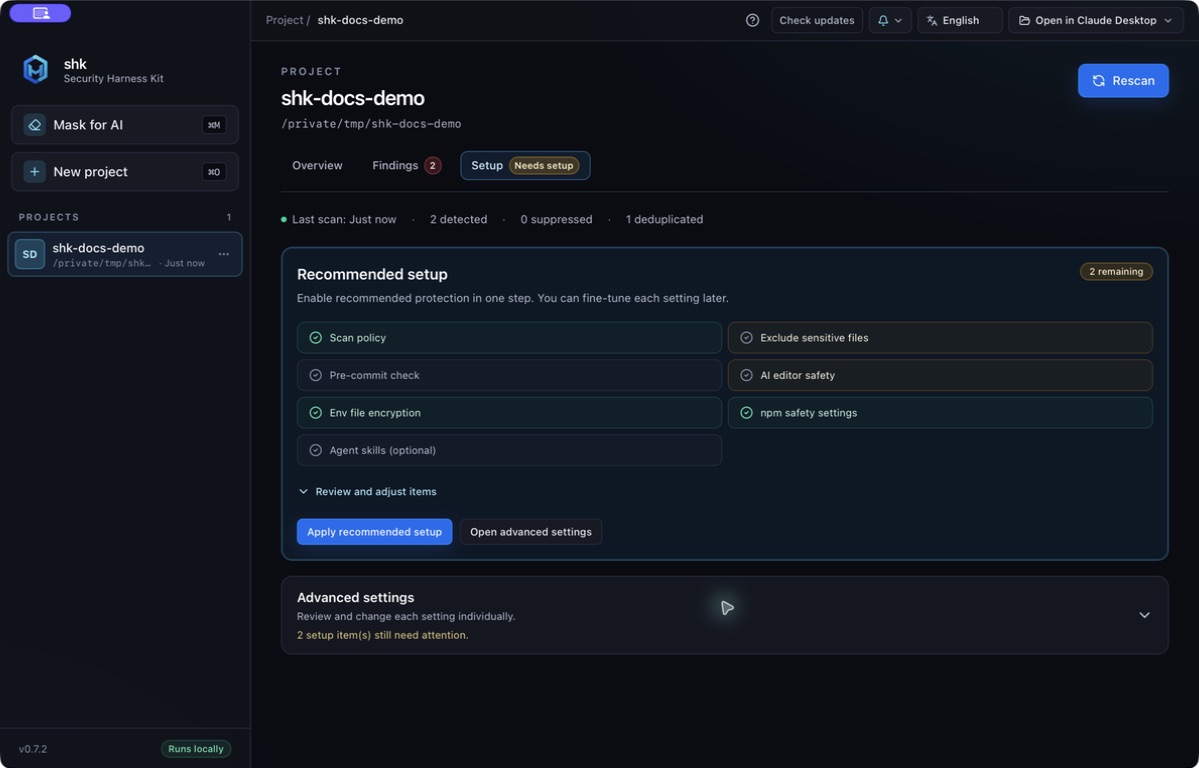Select shk-docs-demo in the projects list
Screen dimensions: 1199x768
[x=125, y=254]
